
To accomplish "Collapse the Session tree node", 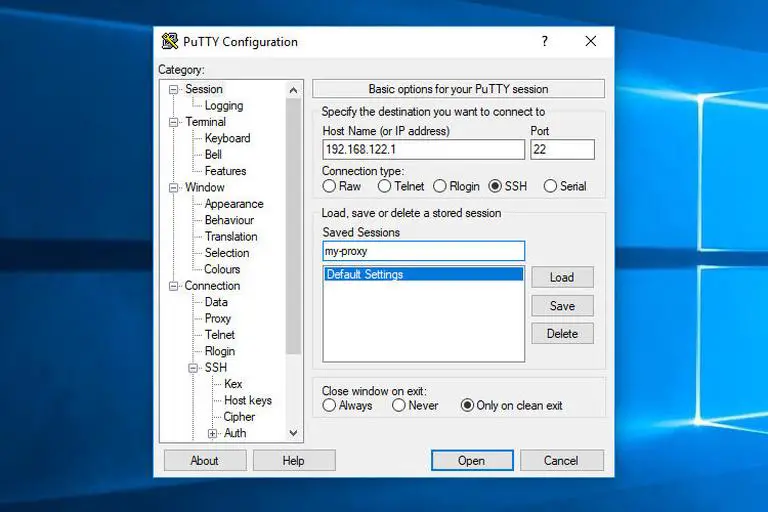I will pyautogui.click(x=173, y=90).
